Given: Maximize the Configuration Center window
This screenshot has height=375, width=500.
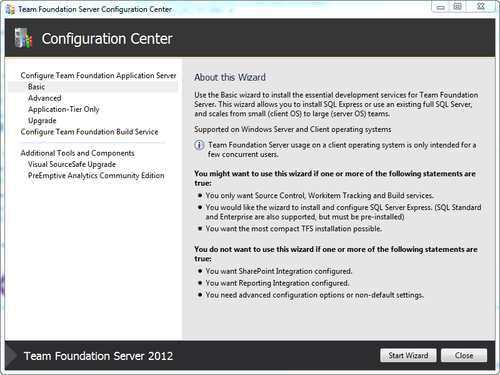Looking at the screenshot, I should click(458, 7).
